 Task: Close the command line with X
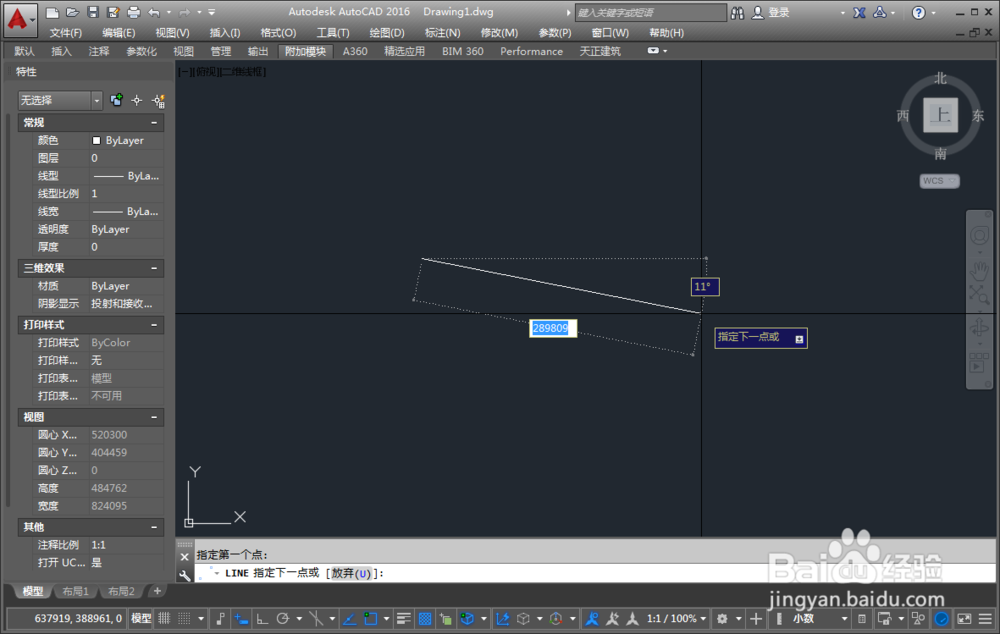(x=184, y=557)
